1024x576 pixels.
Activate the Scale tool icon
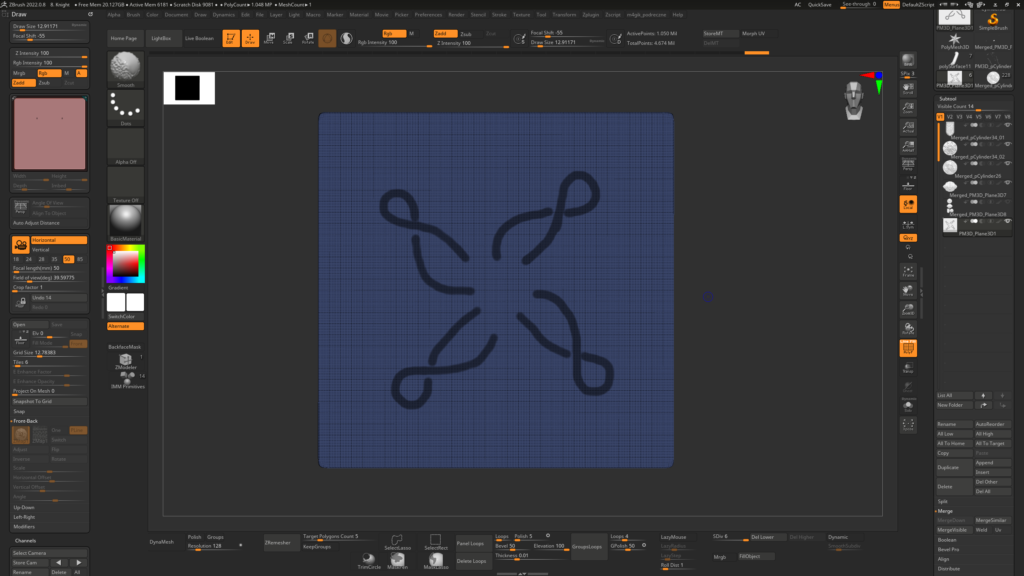coord(288,38)
